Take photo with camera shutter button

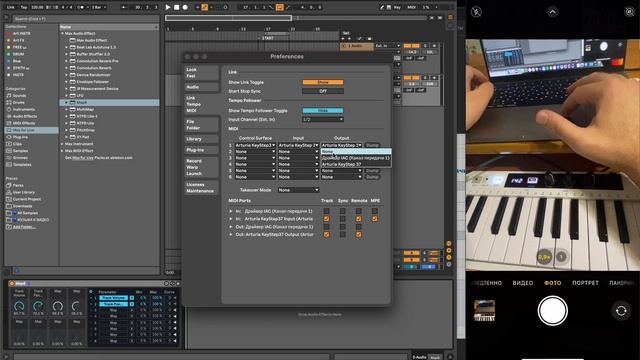click(x=552, y=311)
